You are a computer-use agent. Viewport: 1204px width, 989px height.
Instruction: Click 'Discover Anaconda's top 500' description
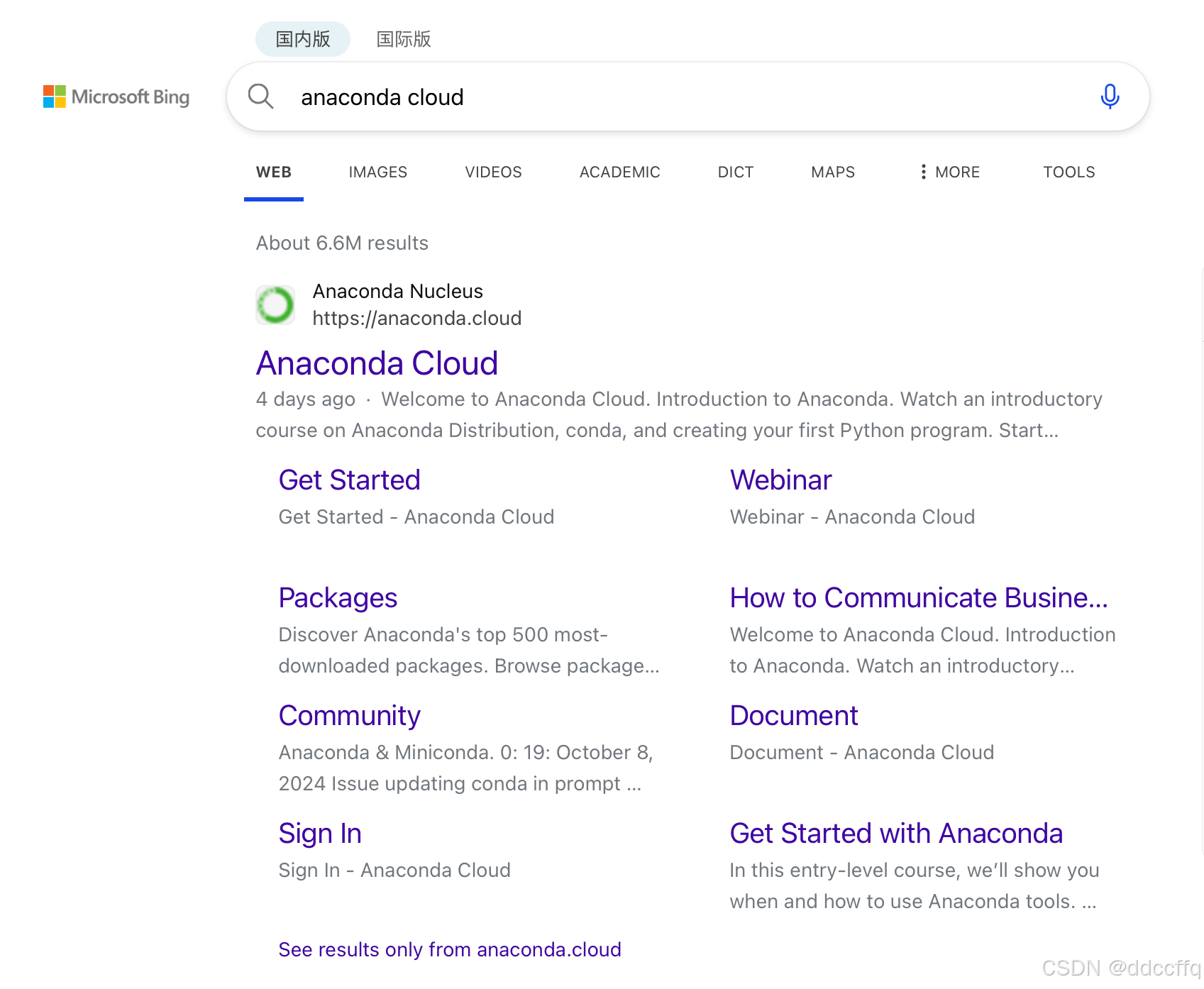[469, 650]
